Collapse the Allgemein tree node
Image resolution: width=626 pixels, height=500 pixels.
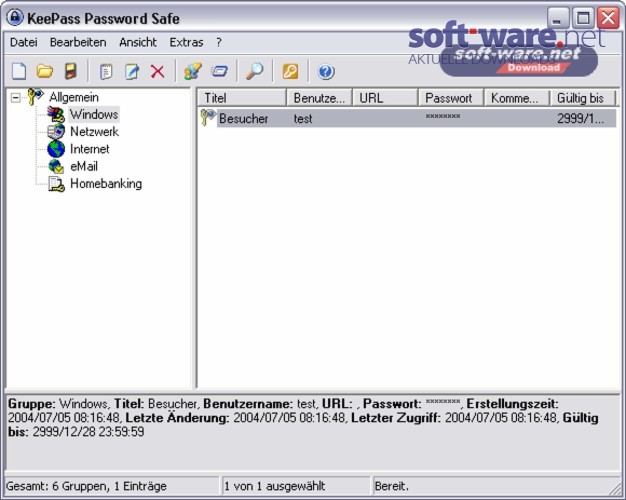pos(16,97)
